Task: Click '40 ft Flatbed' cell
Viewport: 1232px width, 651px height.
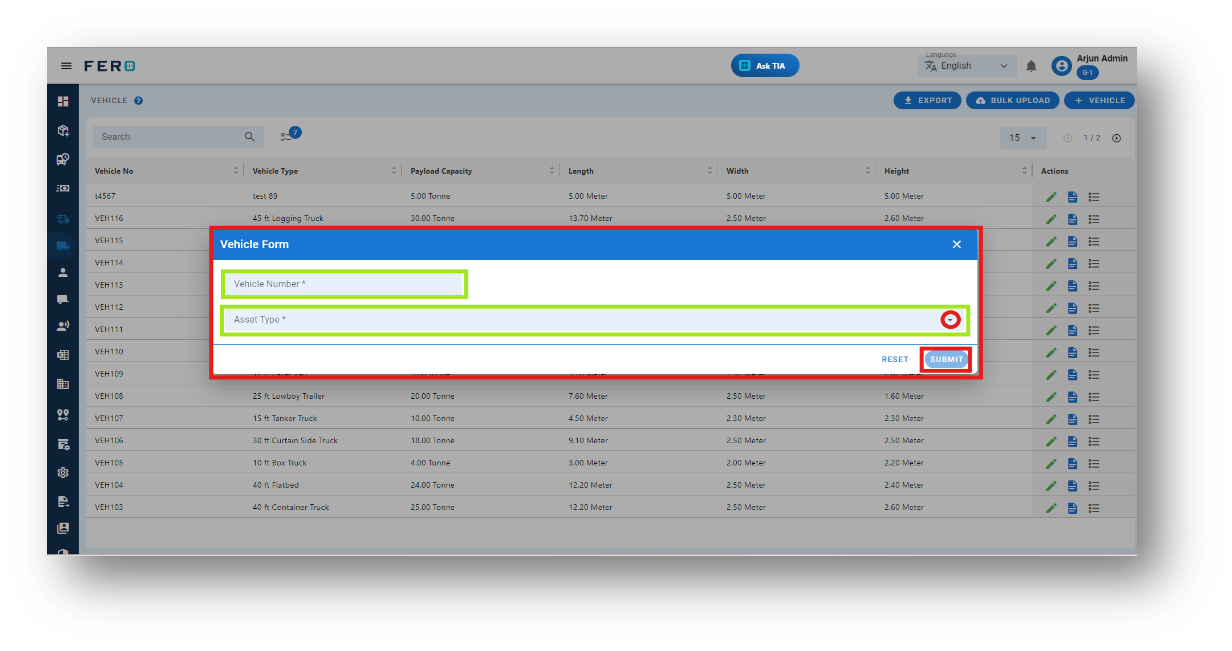Action: pyautogui.click(x=275, y=486)
